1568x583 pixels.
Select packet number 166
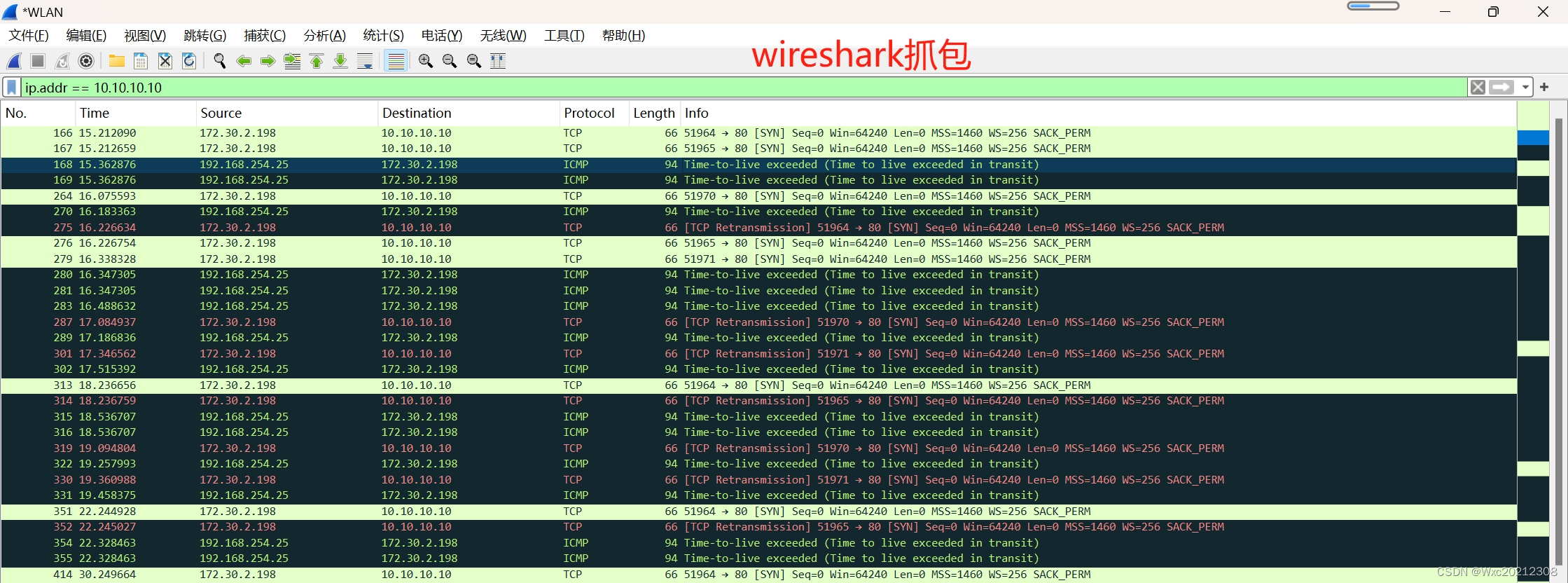(x=758, y=133)
